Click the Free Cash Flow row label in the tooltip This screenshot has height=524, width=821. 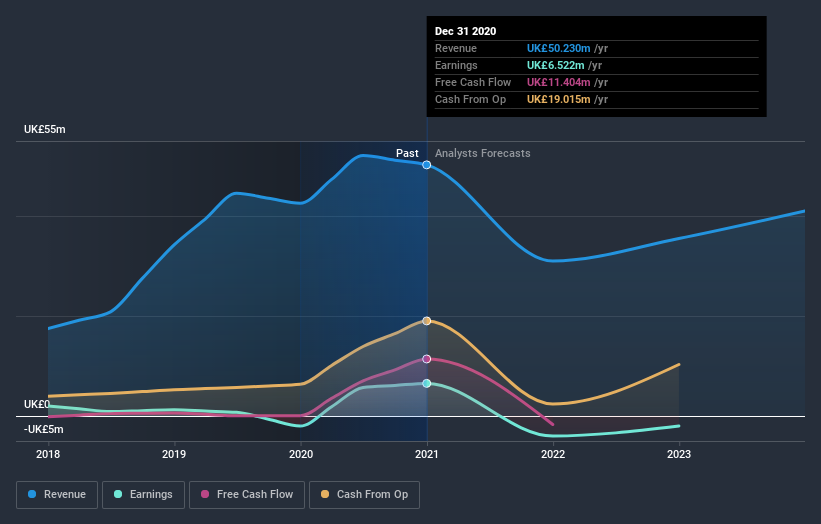[473, 83]
